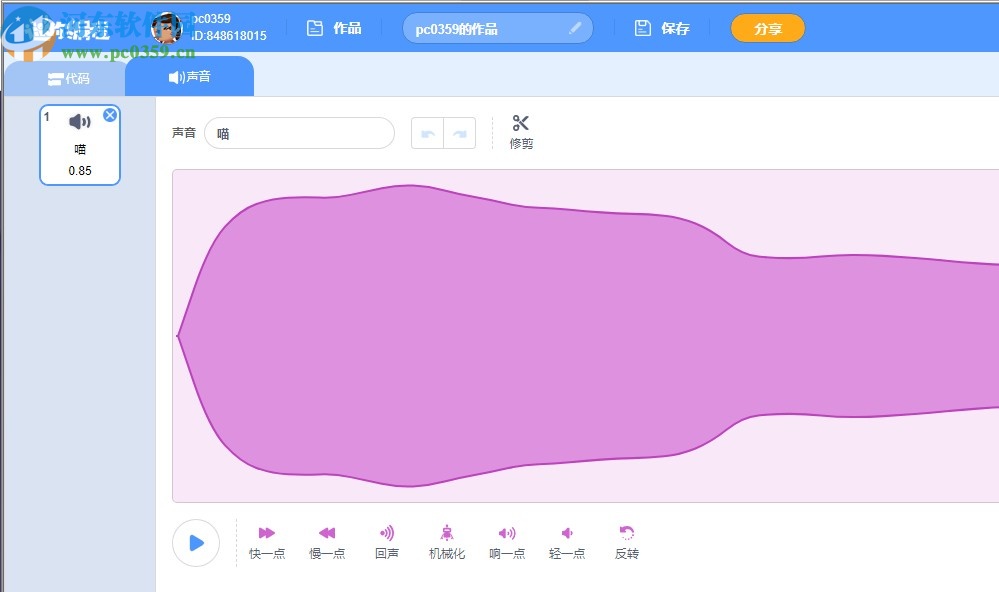Make the sound softer with 轻一点
Image resolution: width=999 pixels, height=592 pixels.
(567, 540)
